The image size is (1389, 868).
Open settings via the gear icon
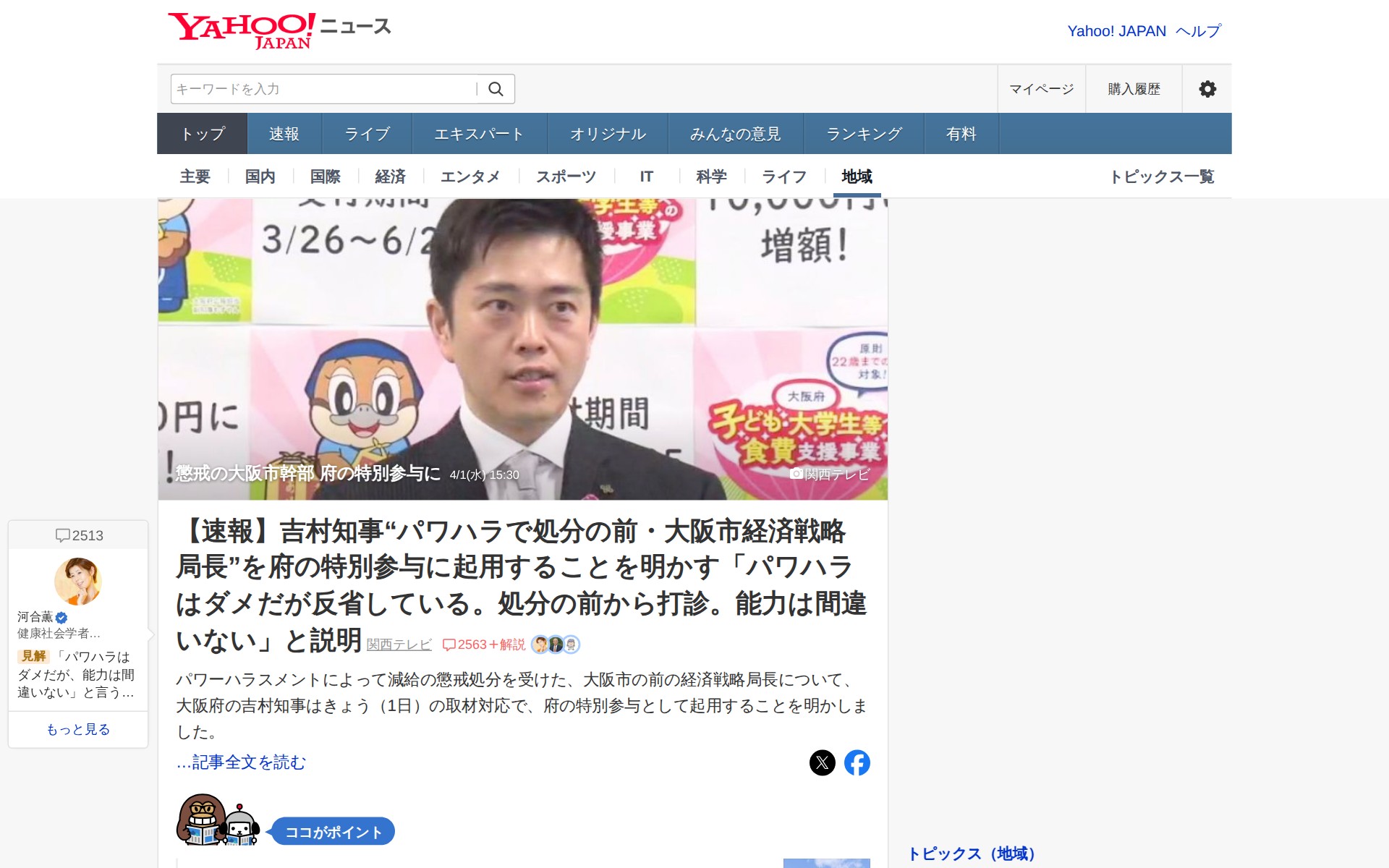coord(1207,89)
